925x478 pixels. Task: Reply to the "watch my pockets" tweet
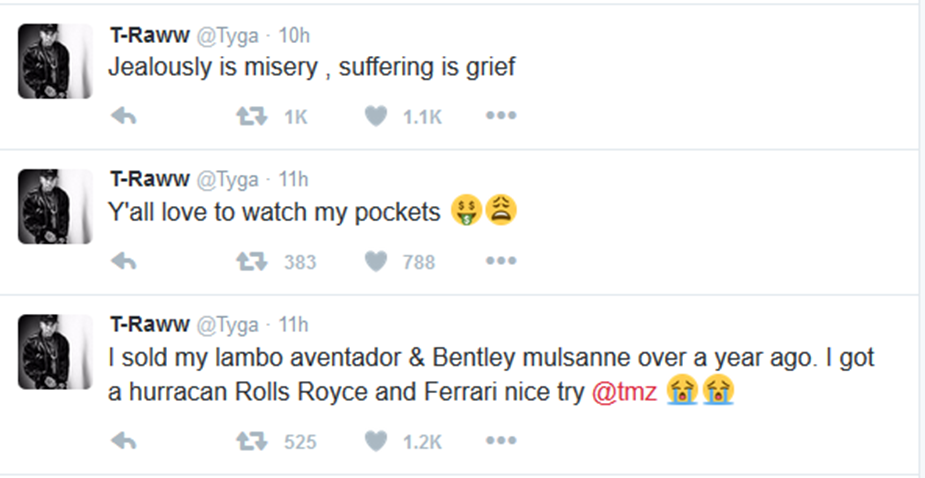(123, 262)
